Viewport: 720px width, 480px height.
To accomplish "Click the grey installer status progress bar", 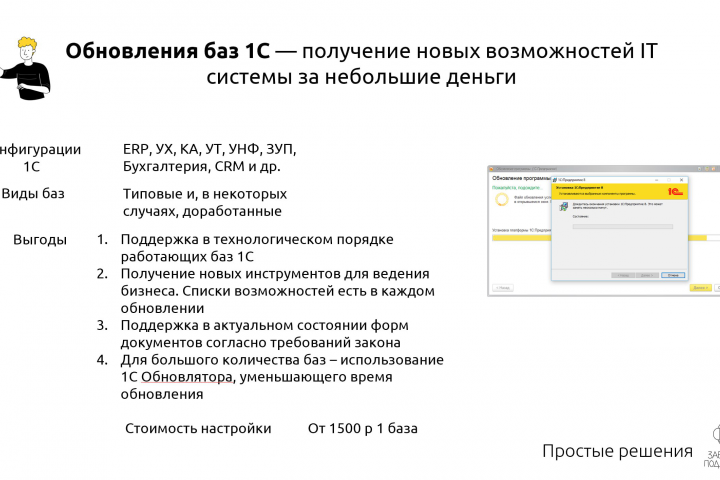I will (623, 226).
